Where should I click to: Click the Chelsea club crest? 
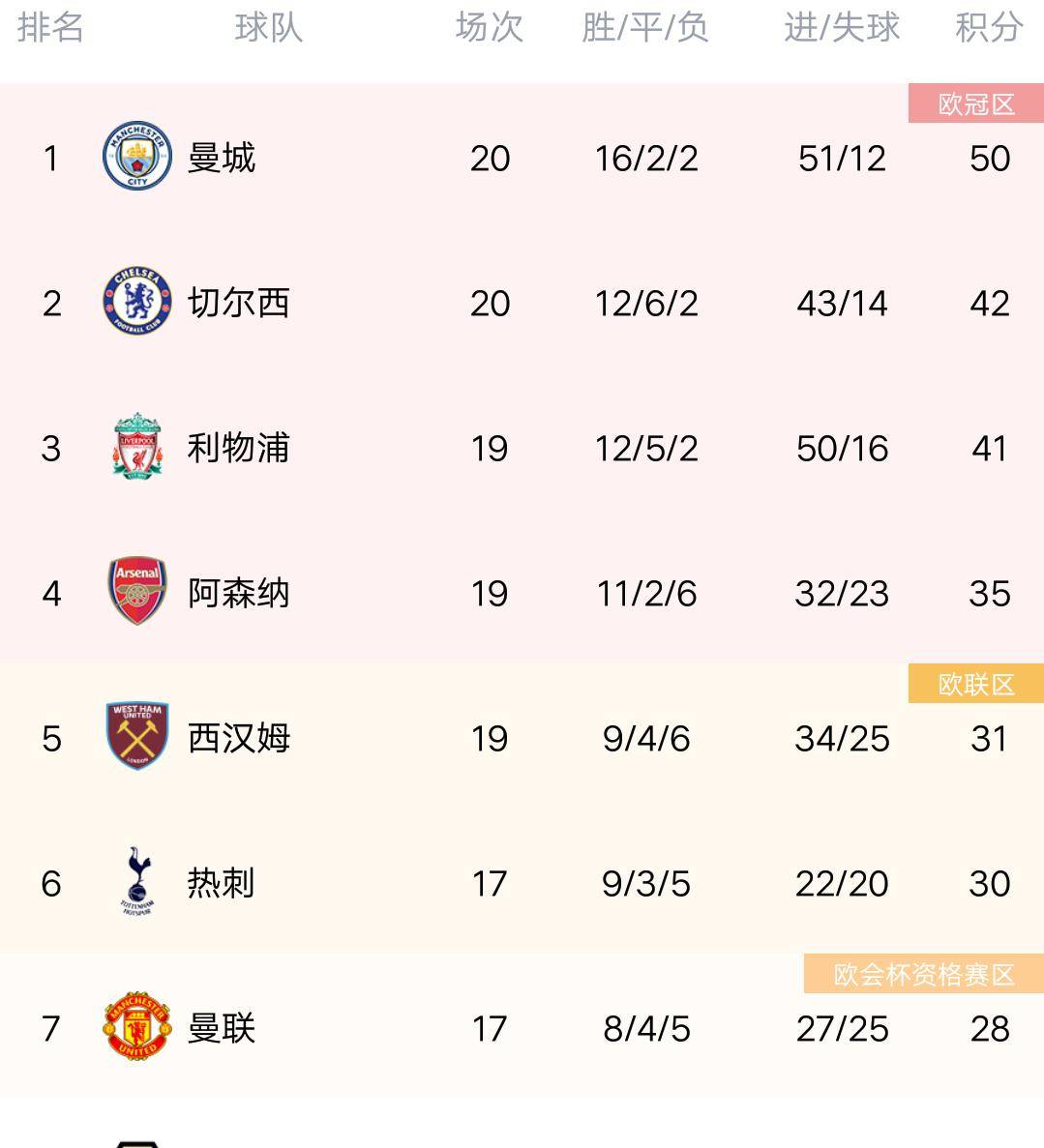pos(137,301)
